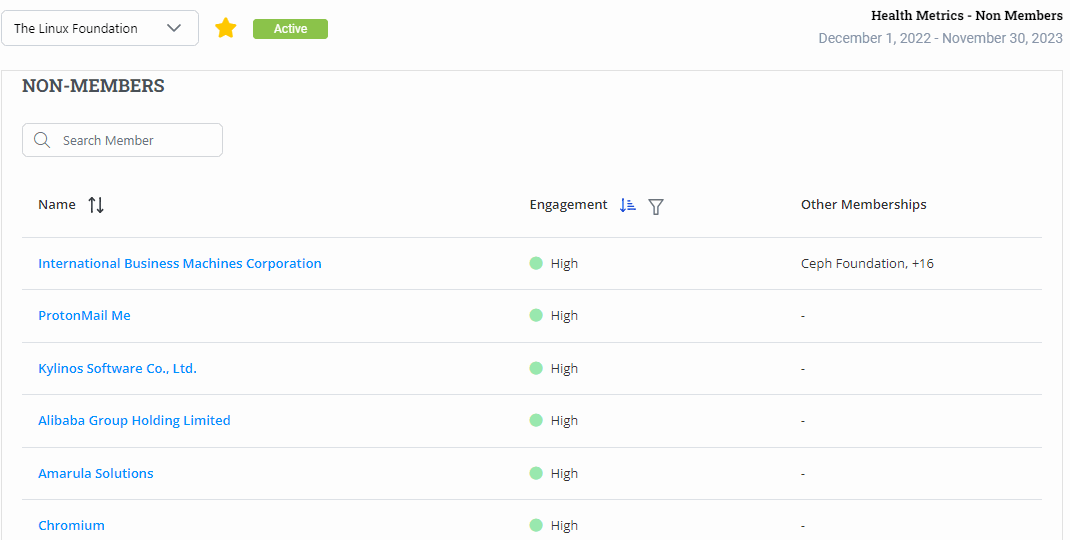Click the magnifier icon in search box
Screen dimensions: 1070x540
click(42, 140)
